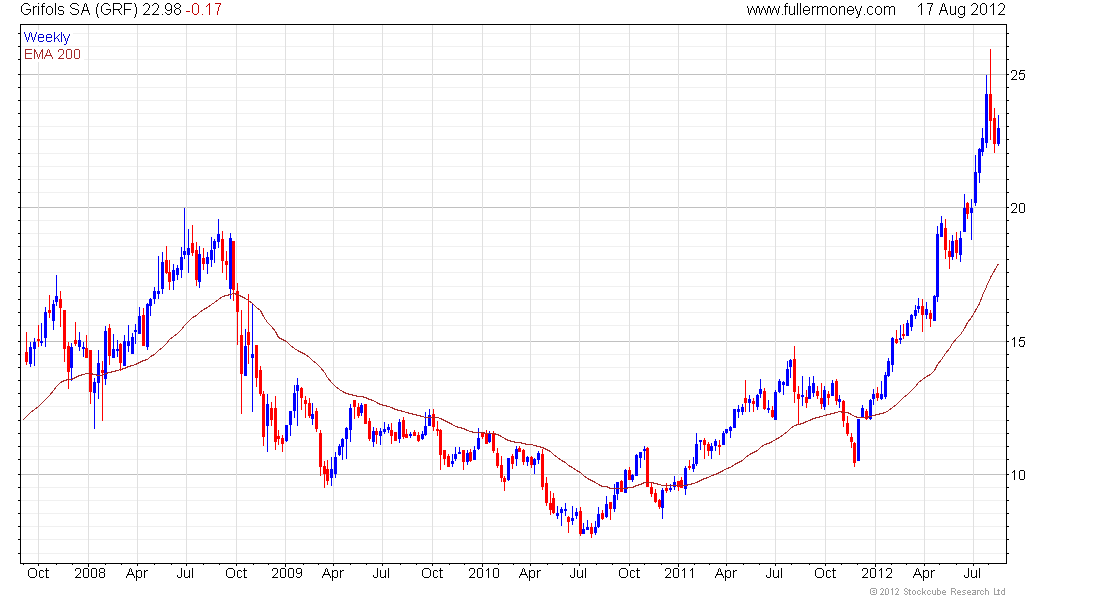The width and height of the screenshot is (1100, 600).
Task: Click the 2010 year axis label
Action: pyautogui.click(x=484, y=573)
